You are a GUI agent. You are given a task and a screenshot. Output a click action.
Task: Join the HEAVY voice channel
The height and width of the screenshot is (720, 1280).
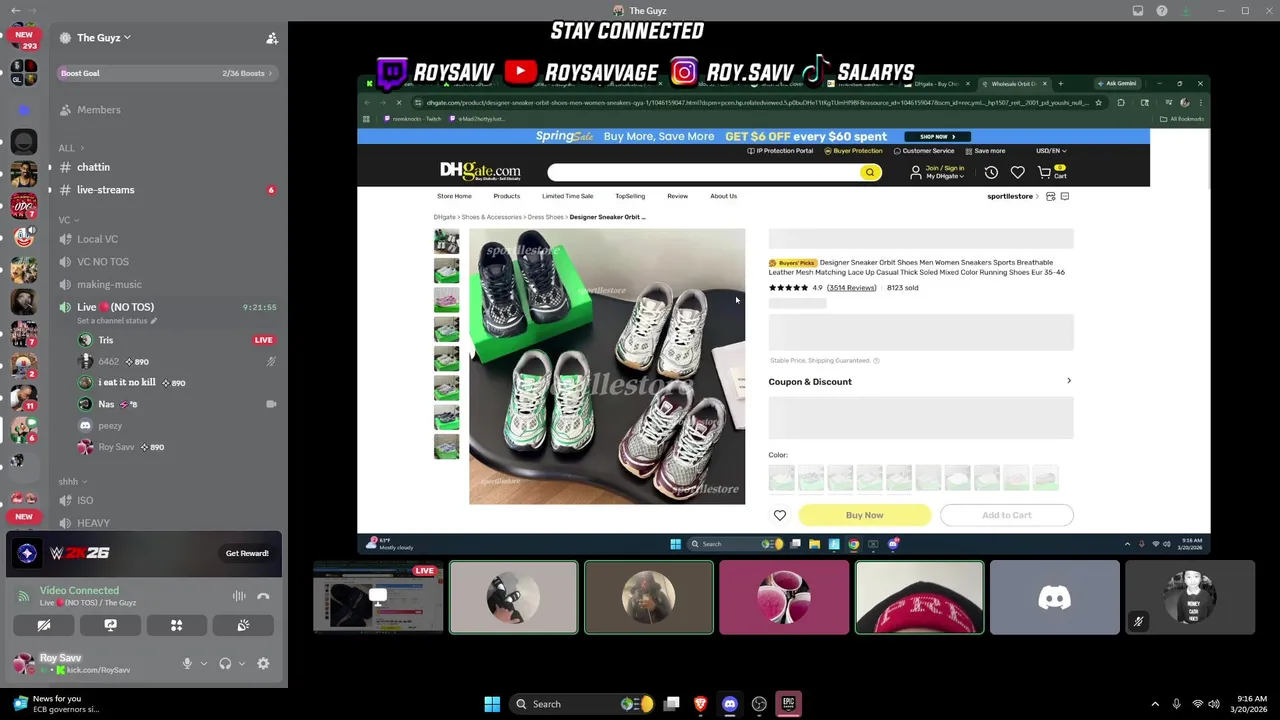tap(93, 523)
